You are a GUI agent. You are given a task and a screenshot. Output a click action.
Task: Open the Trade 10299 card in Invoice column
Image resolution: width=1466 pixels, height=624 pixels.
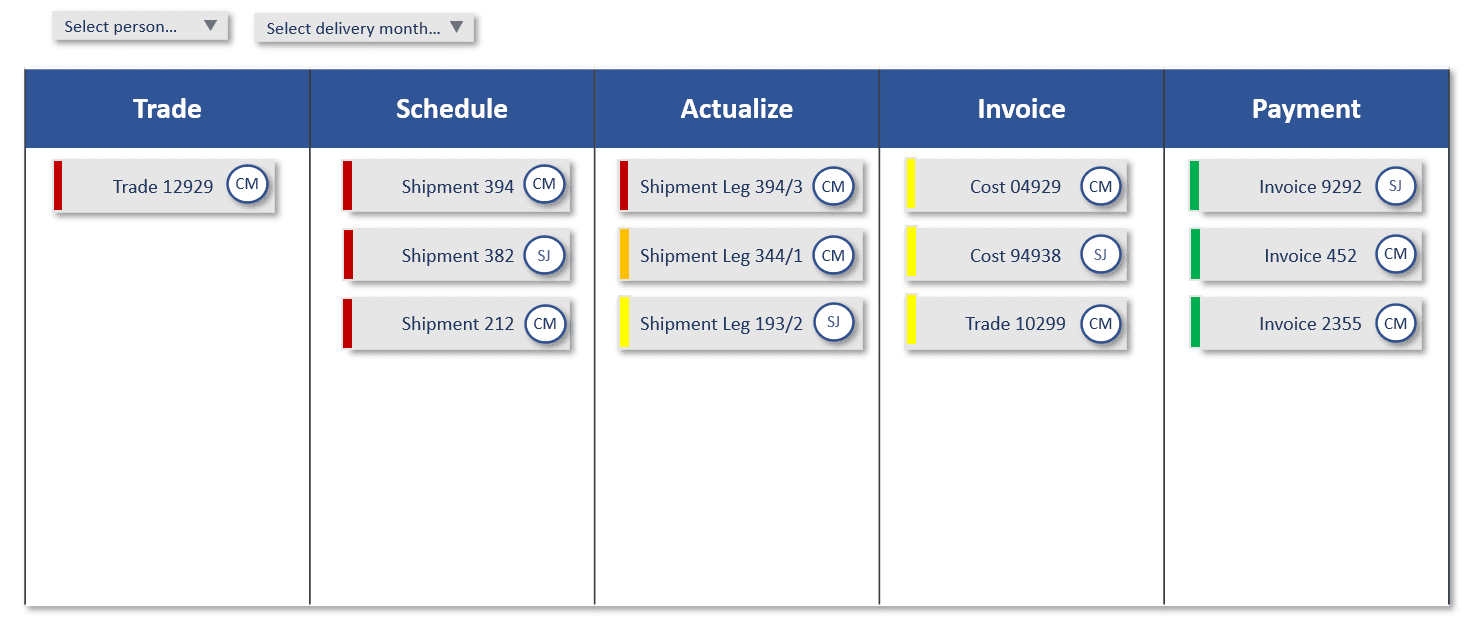[1010, 323]
